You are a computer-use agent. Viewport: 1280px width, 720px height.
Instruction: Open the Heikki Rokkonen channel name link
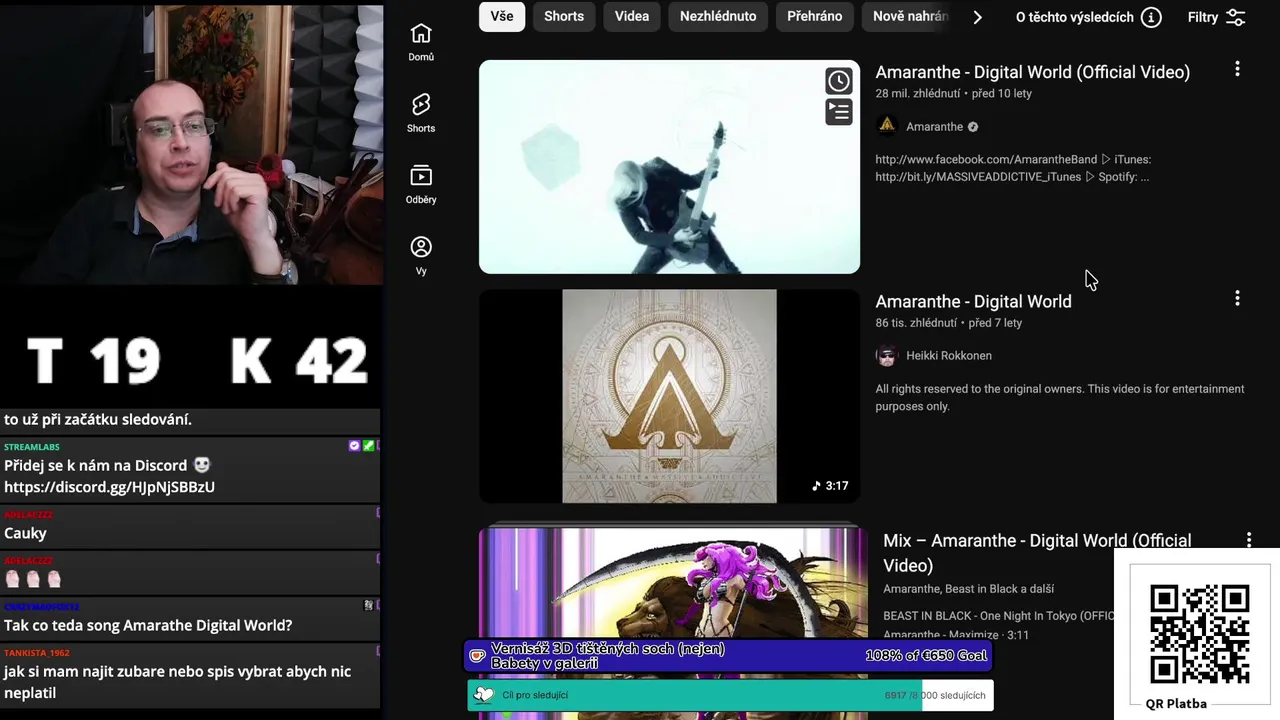[949, 355]
